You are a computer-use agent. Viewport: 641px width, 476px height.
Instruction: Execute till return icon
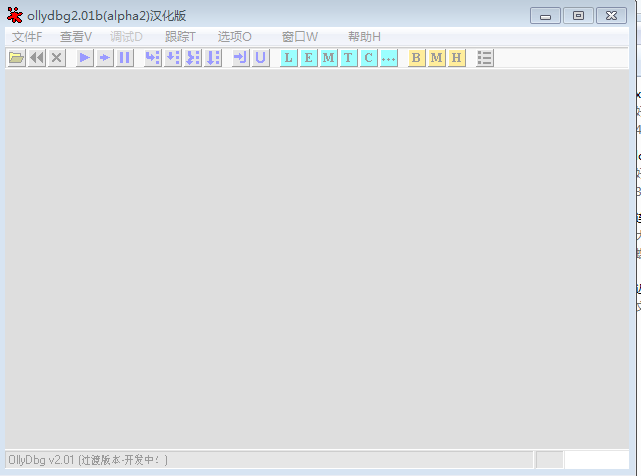tap(241, 58)
